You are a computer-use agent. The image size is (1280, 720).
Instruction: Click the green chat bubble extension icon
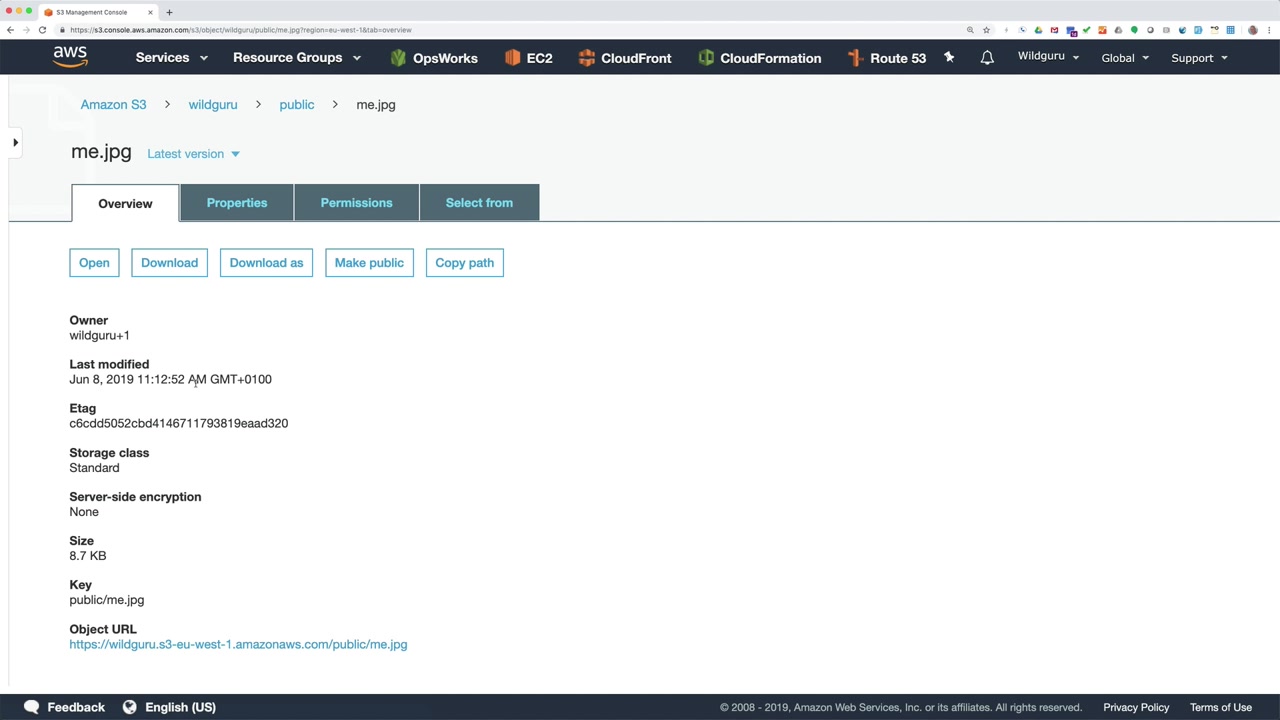pyautogui.click(x=1134, y=30)
